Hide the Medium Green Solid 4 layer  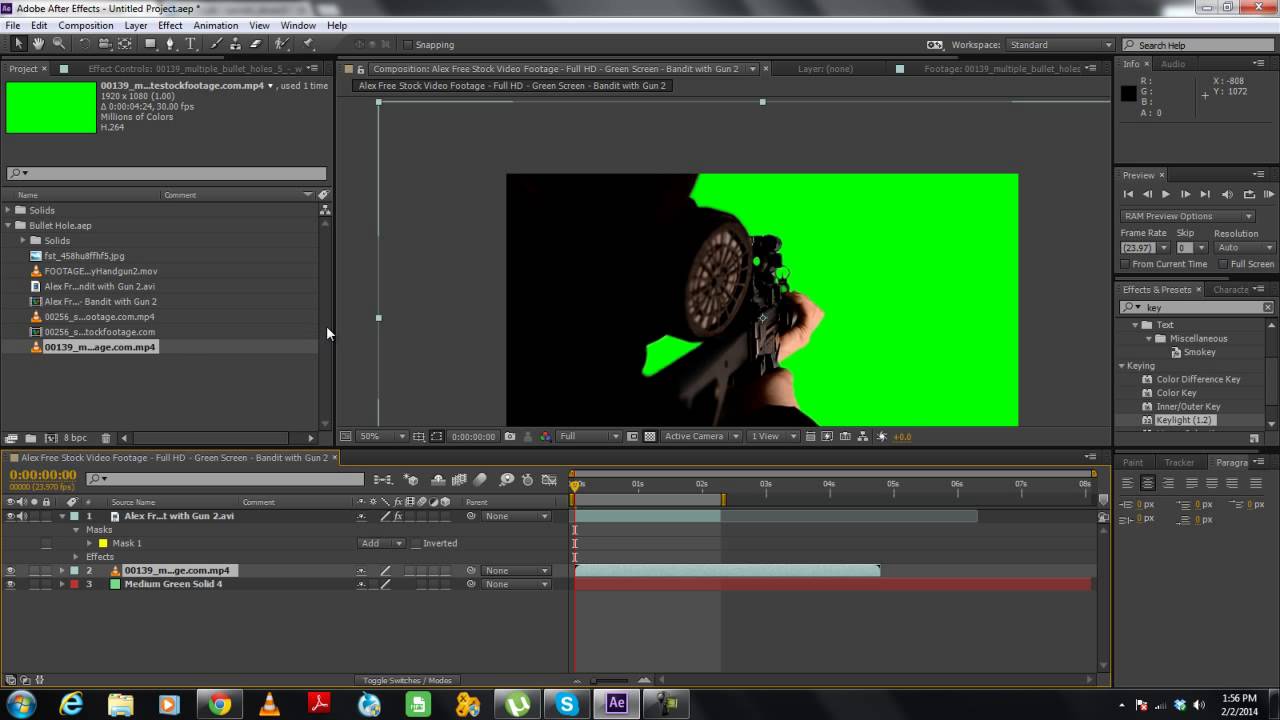click(x=11, y=584)
